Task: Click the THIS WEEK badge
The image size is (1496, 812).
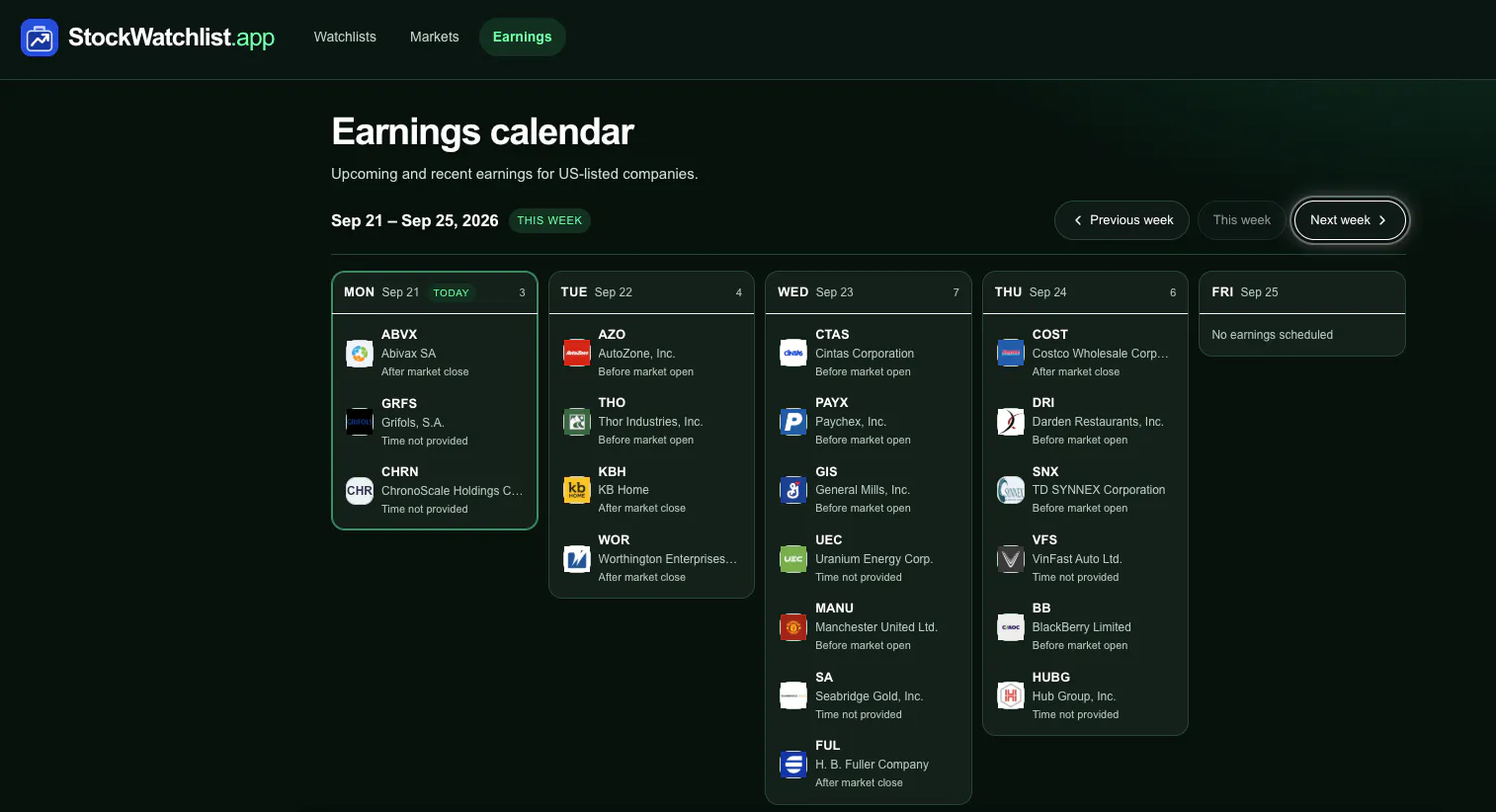Action: tap(549, 220)
